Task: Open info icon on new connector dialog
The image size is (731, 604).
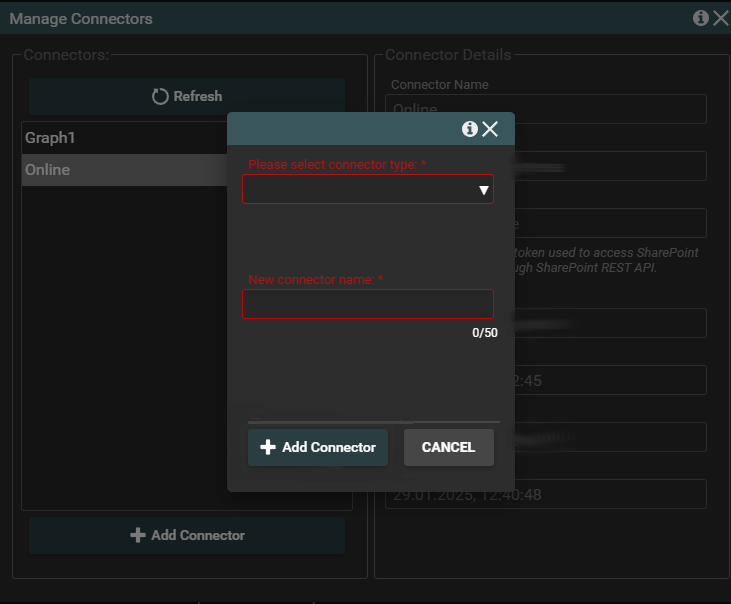Action: (469, 129)
